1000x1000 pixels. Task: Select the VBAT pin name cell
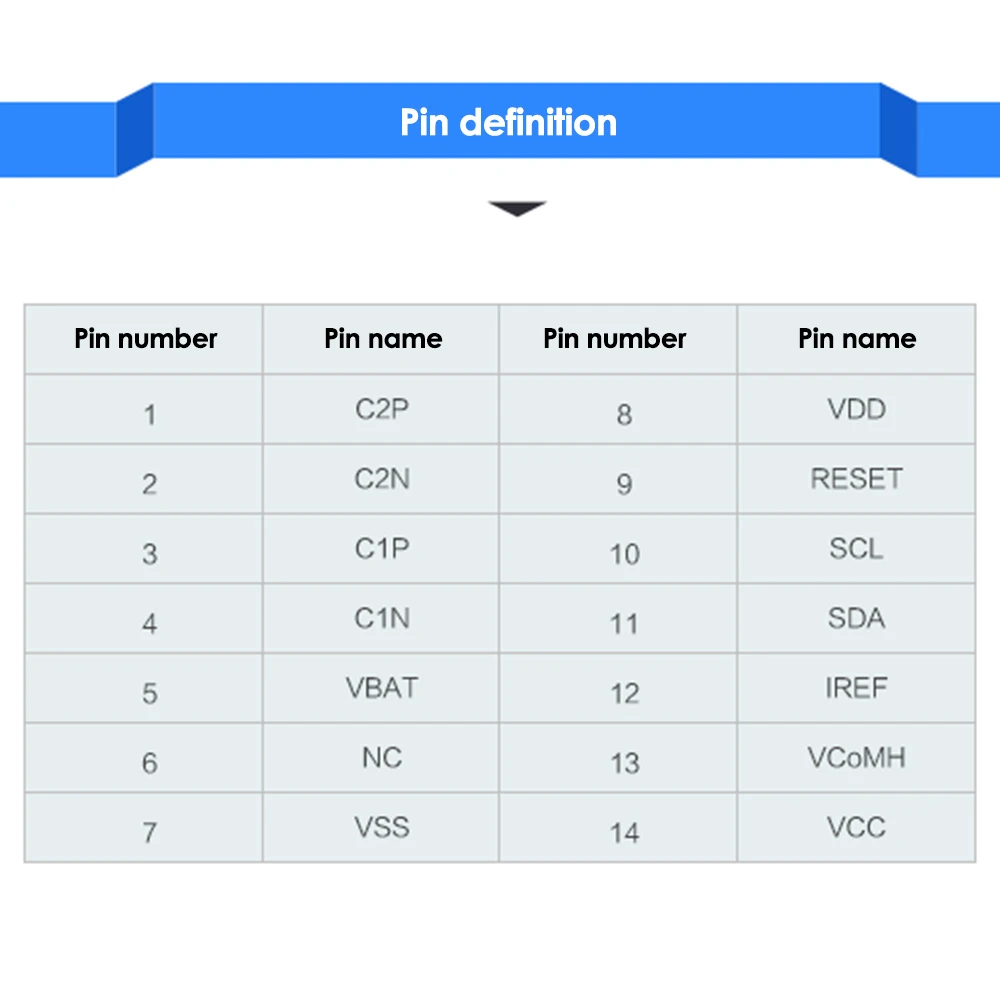pos(382,688)
